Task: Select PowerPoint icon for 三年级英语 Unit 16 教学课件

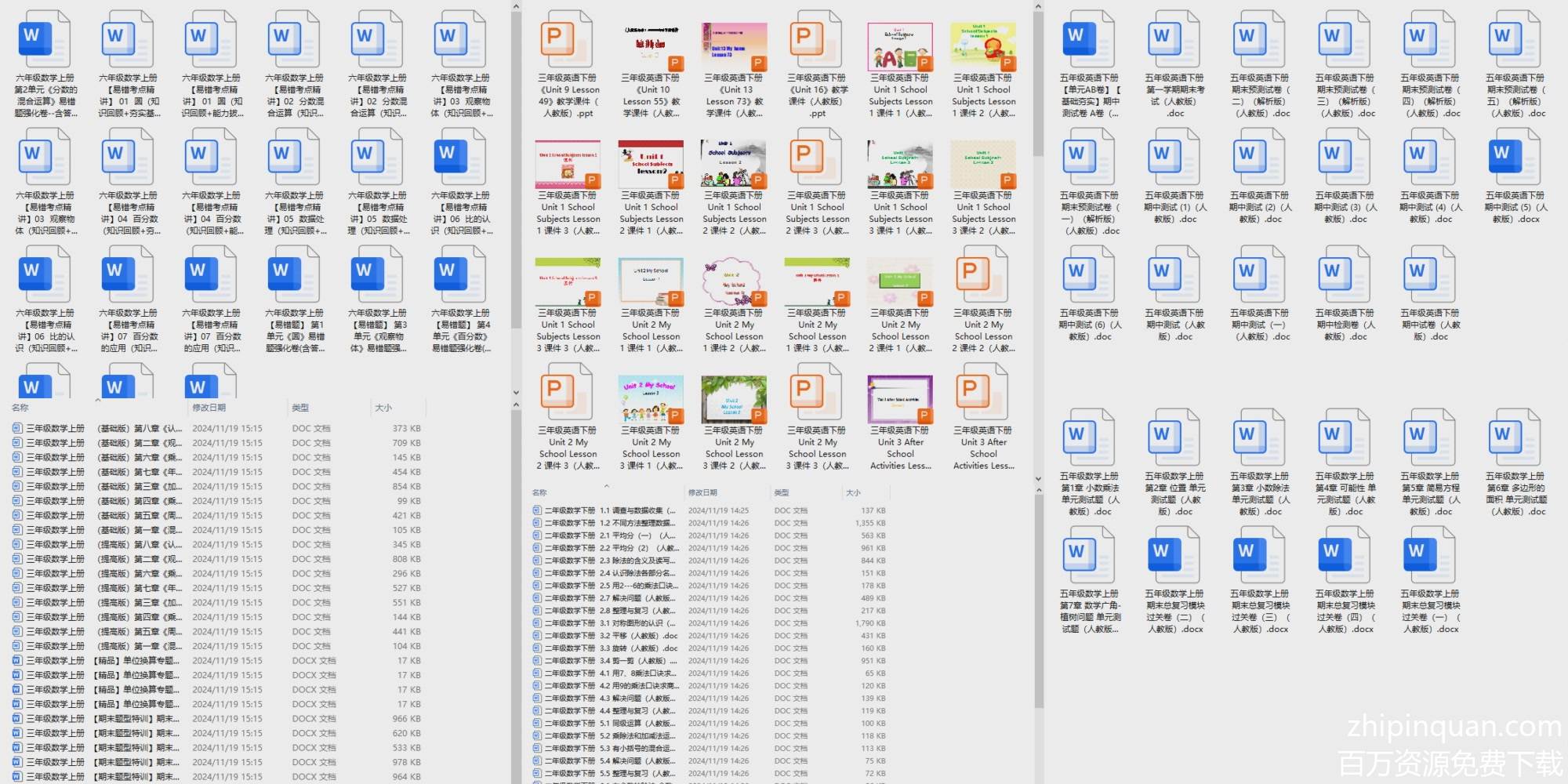Action: [817, 39]
